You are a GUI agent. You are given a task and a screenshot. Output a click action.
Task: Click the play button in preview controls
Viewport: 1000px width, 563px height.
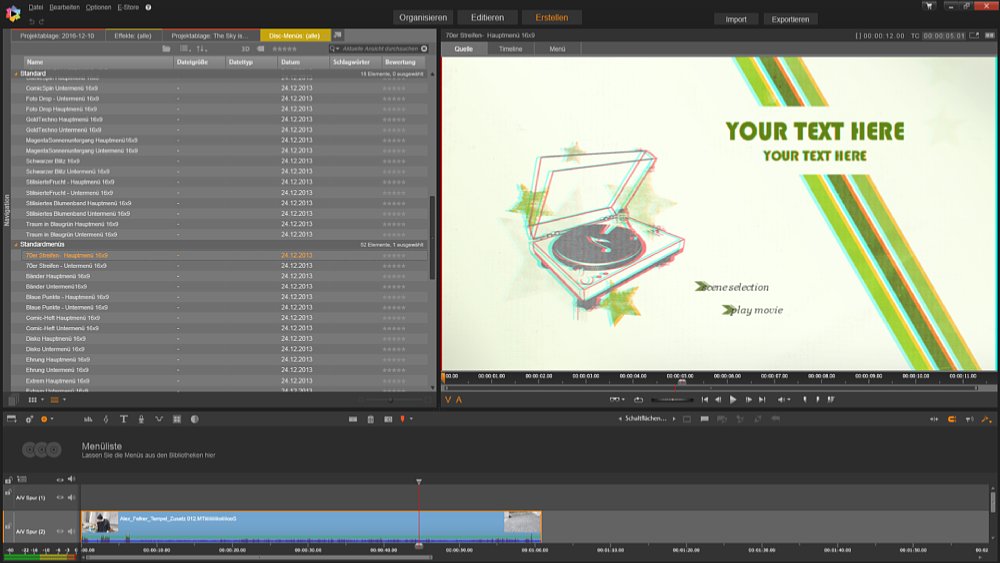(x=733, y=400)
